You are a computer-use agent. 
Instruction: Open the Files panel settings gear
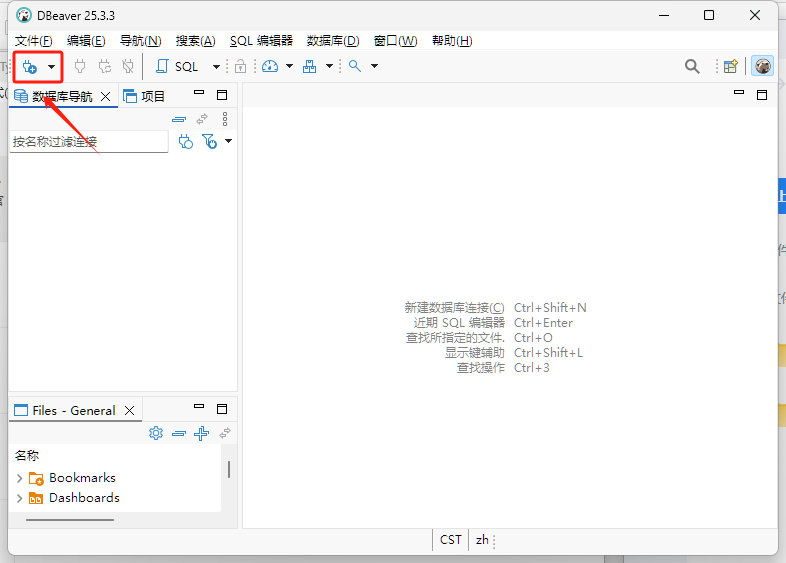pyautogui.click(x=156, y=433)
